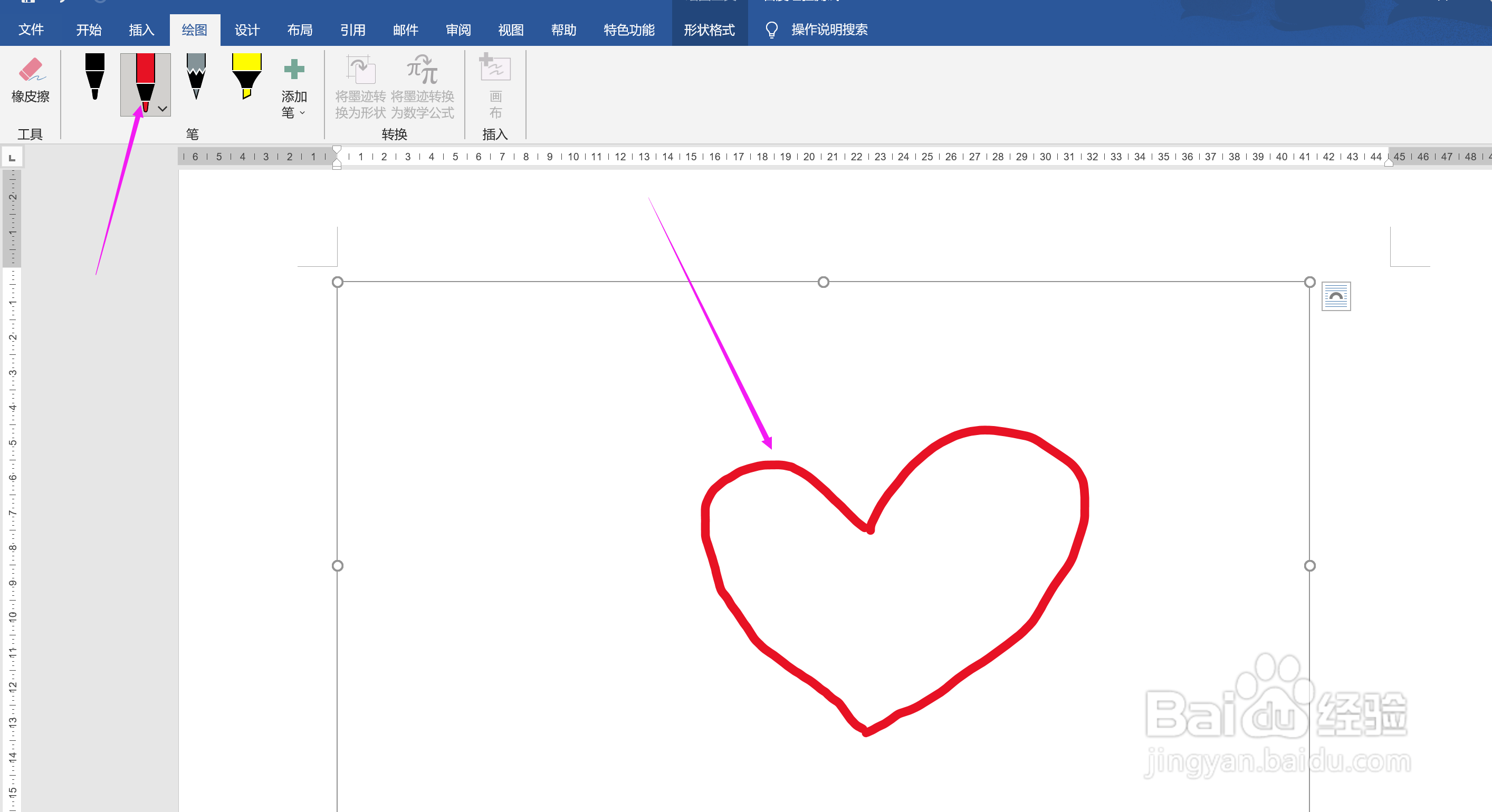Select the black pen

pos(95,76)
